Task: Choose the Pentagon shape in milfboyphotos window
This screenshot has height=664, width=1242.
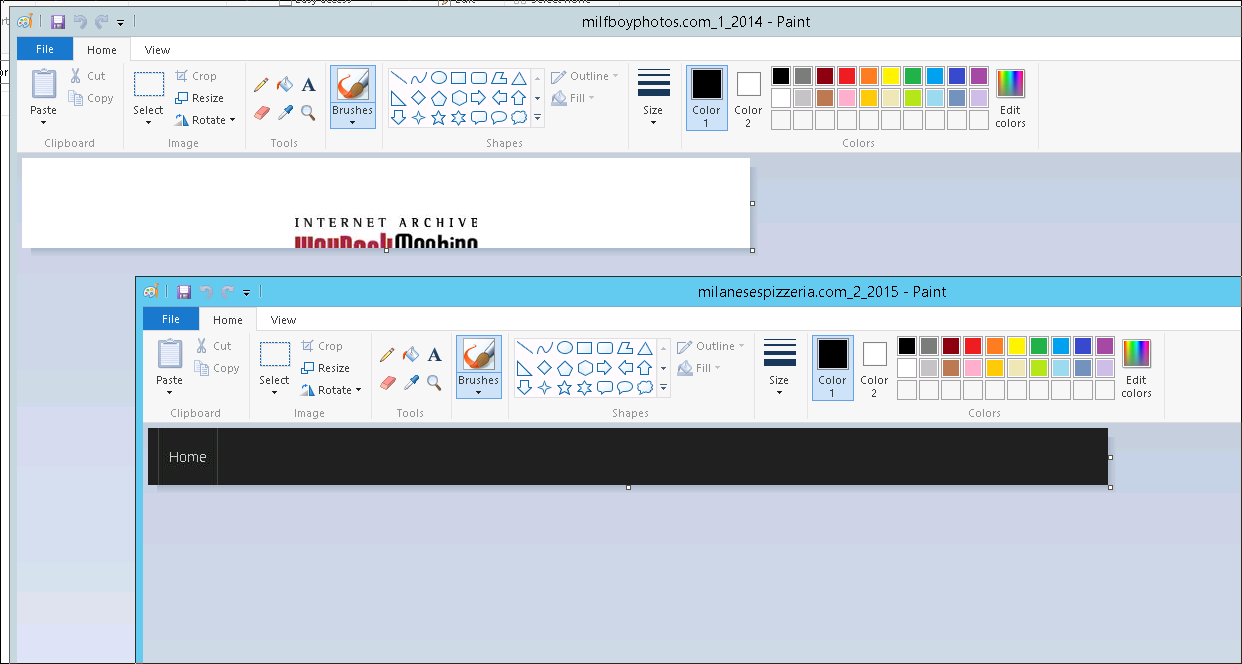Action: 438,98
